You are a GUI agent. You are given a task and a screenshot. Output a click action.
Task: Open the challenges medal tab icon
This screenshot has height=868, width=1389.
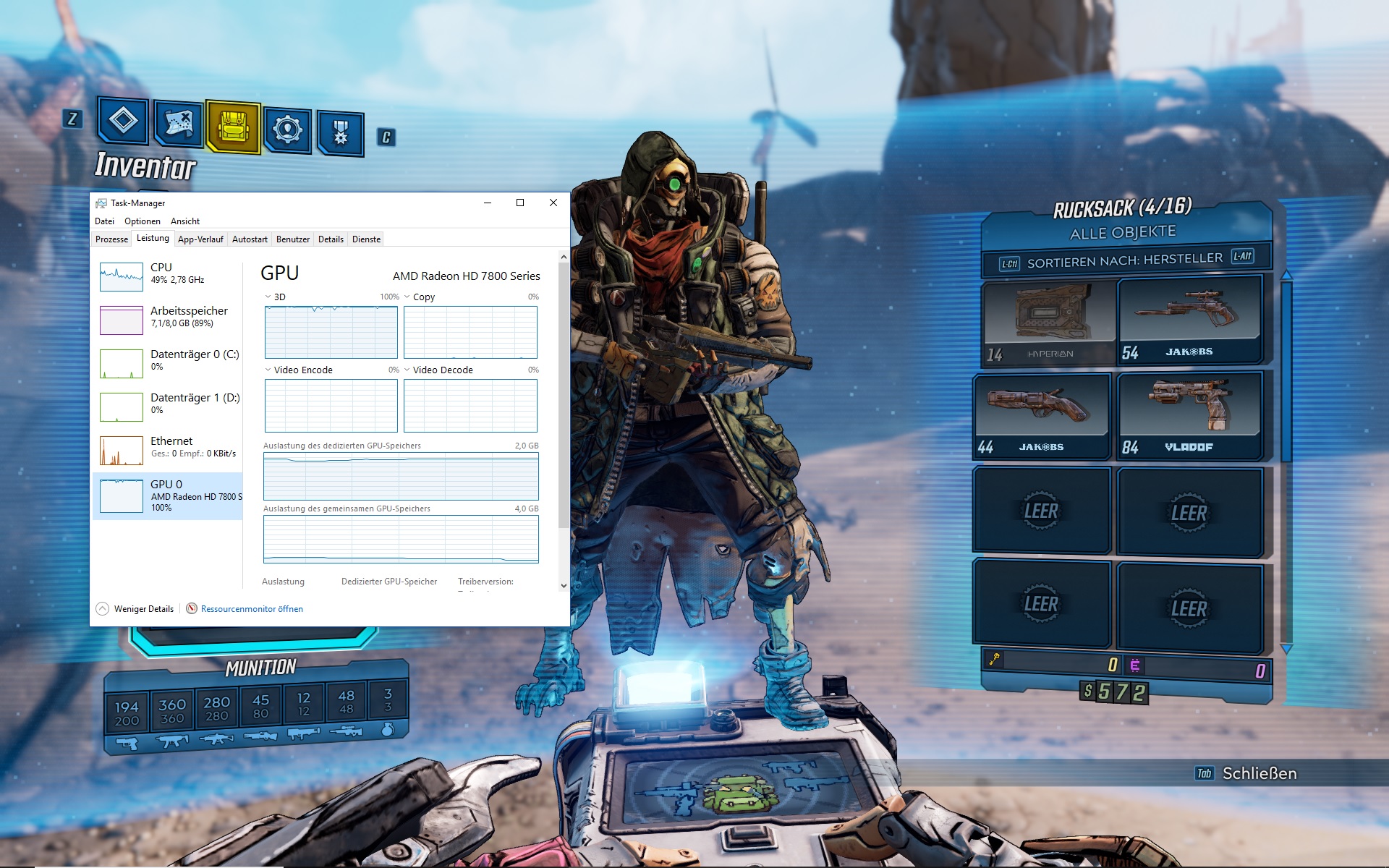(340, 132)
